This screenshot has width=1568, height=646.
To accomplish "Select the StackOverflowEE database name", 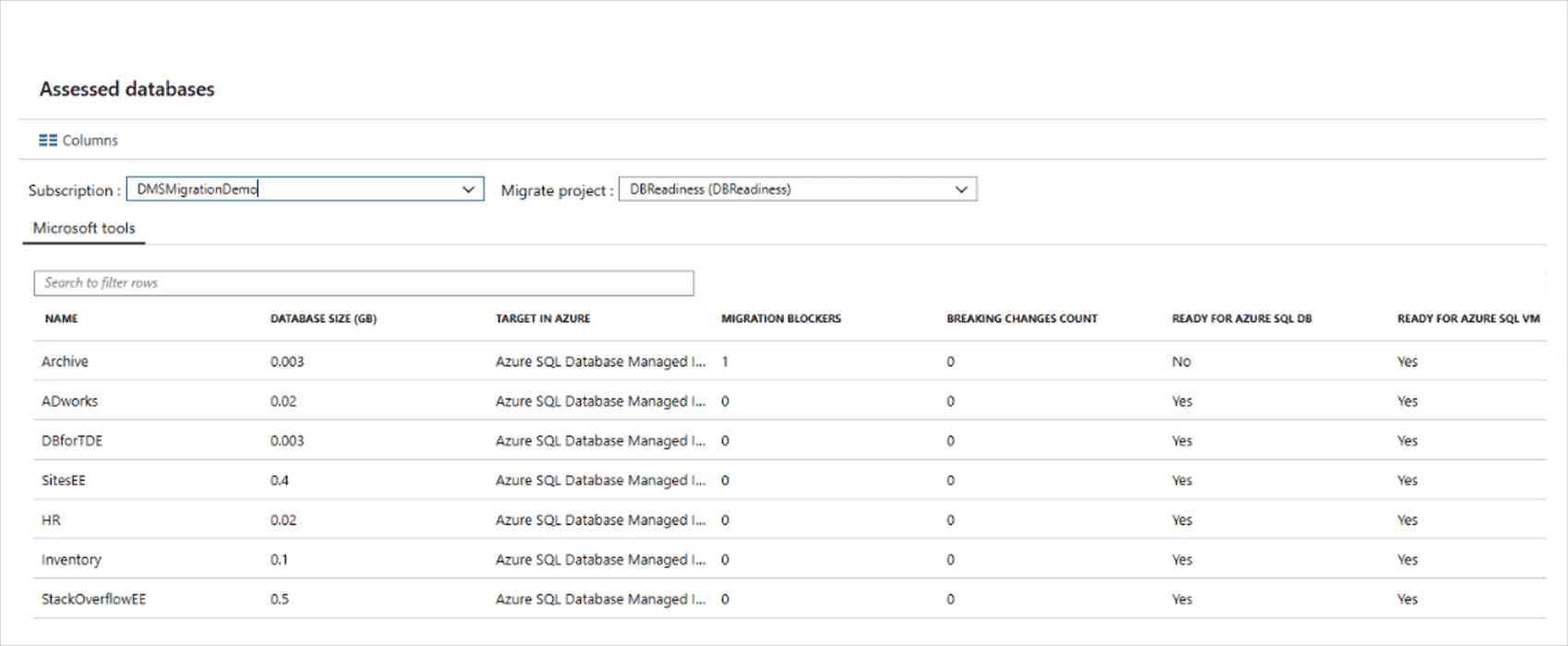I will tap(93, 600).
